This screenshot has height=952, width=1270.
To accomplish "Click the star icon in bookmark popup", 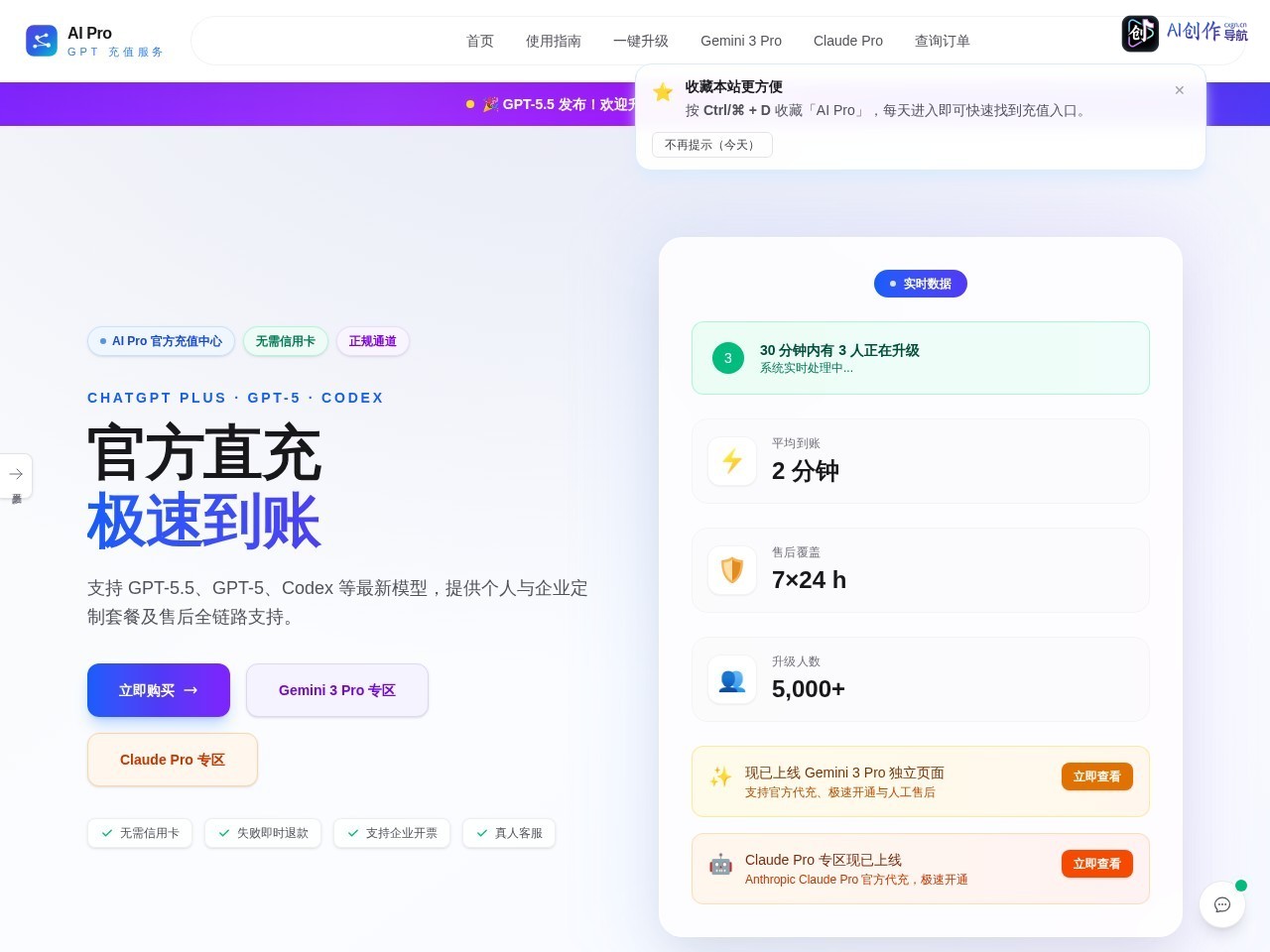I will (x=663, y=92).
